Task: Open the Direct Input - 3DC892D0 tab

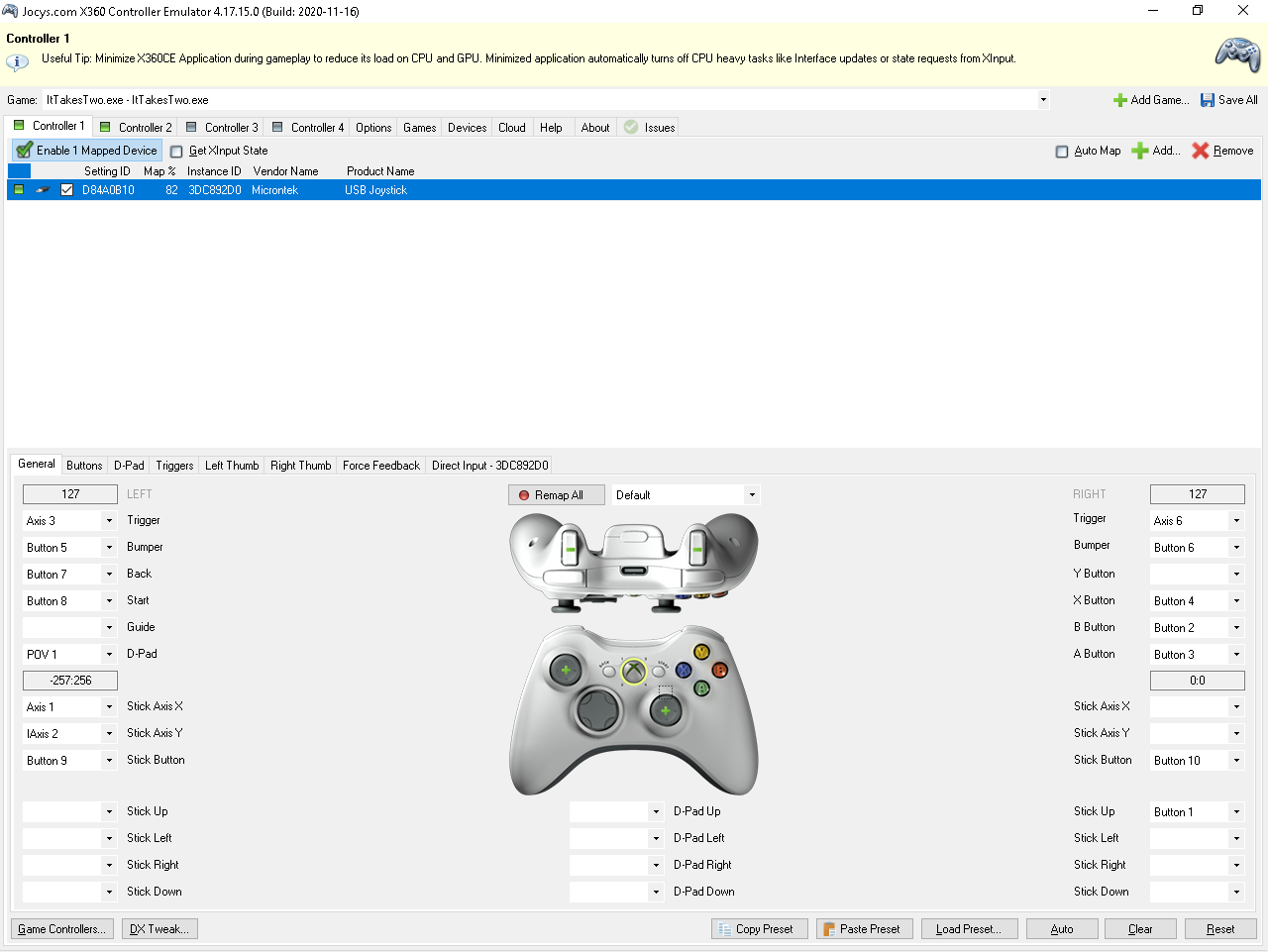Action: coord(489,466)
